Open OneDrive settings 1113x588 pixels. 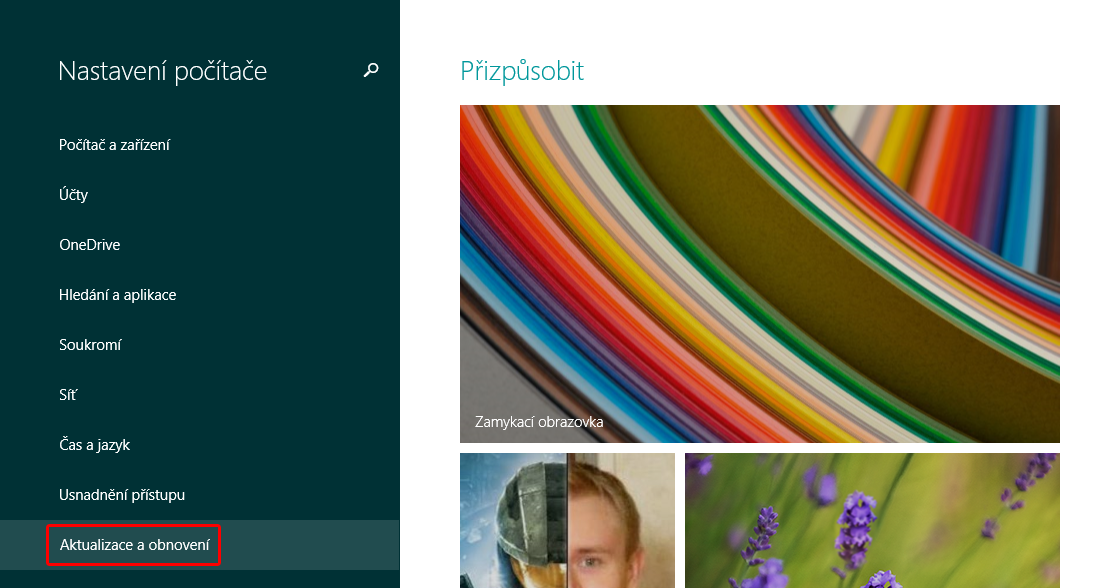coord(89,245)
